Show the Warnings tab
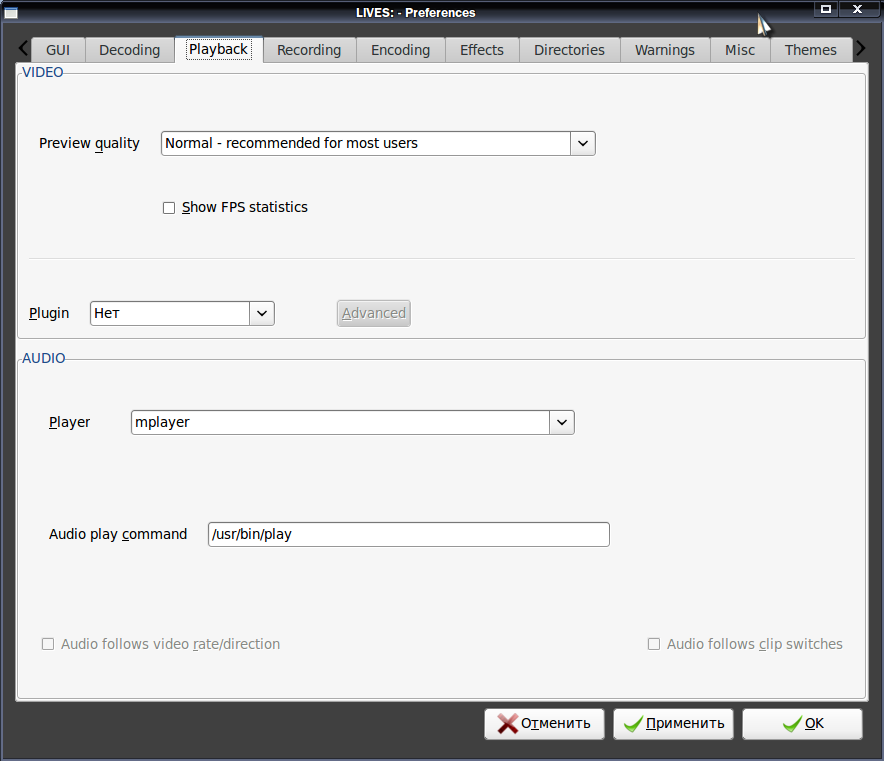Screen dimensions: 884x761 pyautogui.click(x=665, y=50)
